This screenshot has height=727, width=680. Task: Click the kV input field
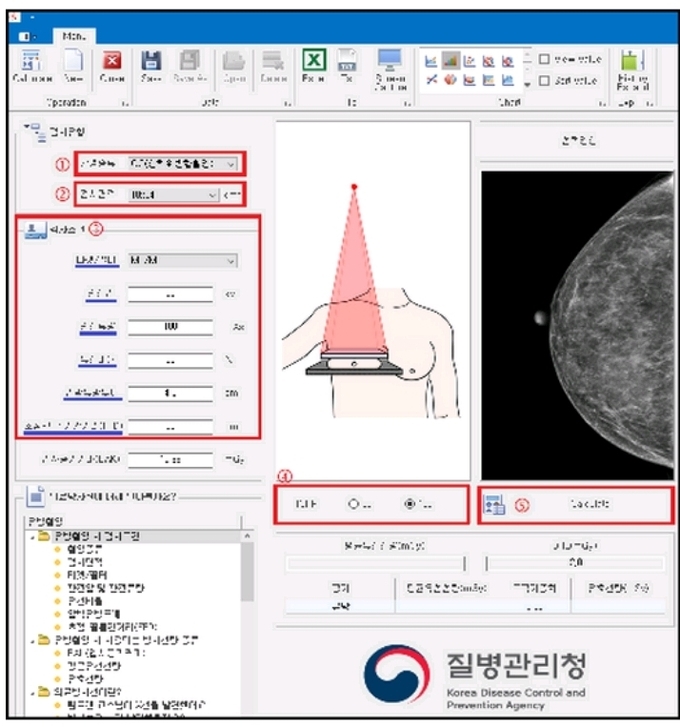(x=171, y=294)
